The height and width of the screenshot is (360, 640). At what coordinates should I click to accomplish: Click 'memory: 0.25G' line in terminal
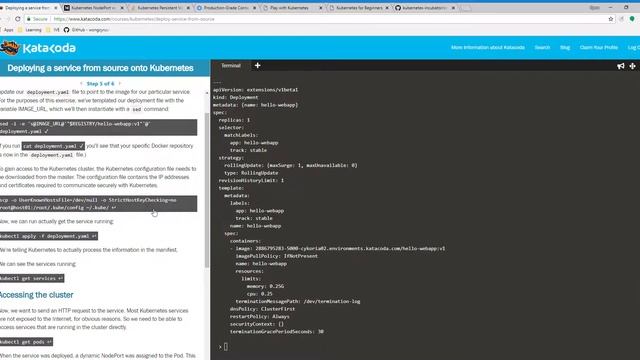coord(265,287)
